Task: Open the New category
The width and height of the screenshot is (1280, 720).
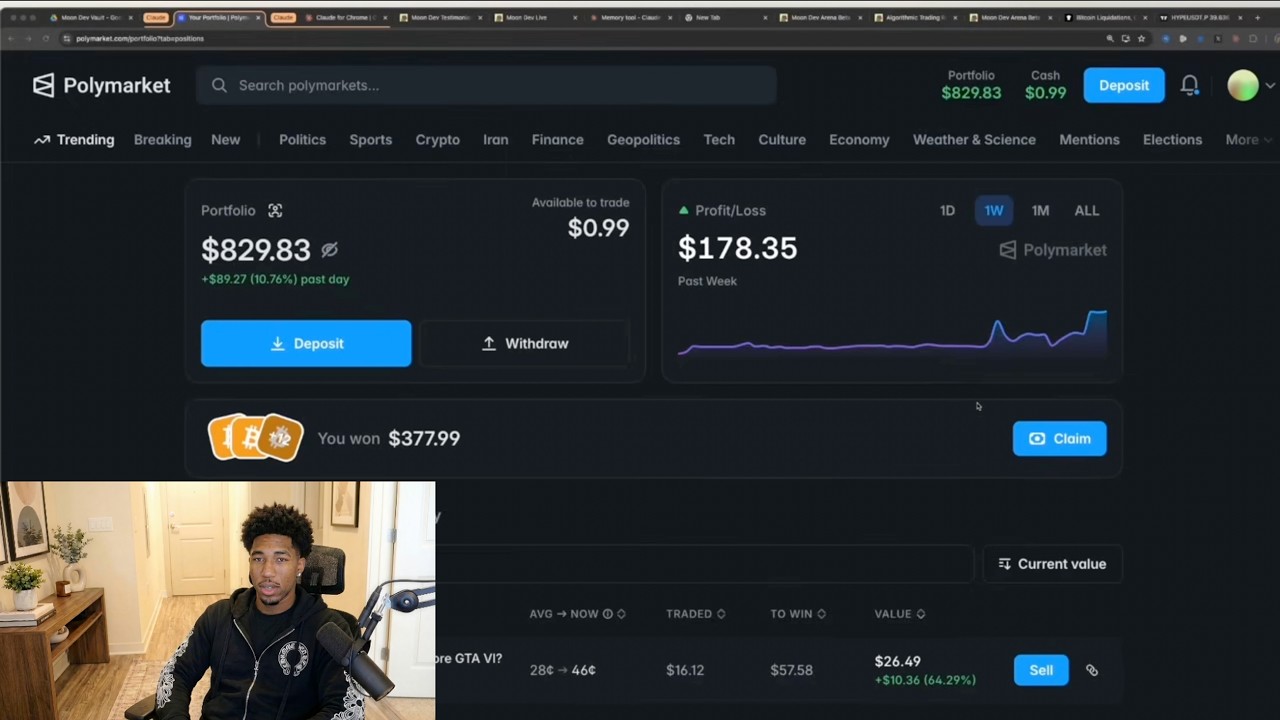Action: point(225,140)
